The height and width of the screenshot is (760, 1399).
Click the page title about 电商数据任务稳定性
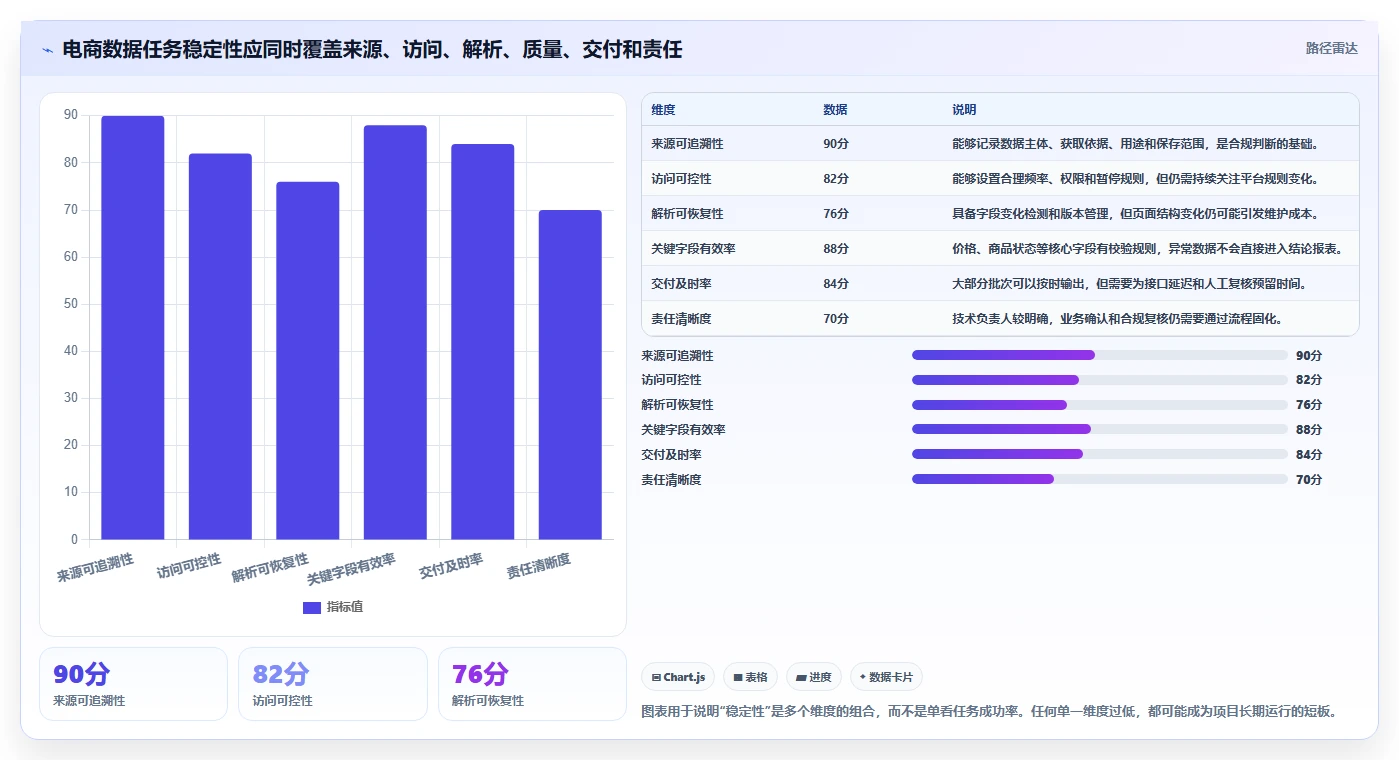coord(372,49)
